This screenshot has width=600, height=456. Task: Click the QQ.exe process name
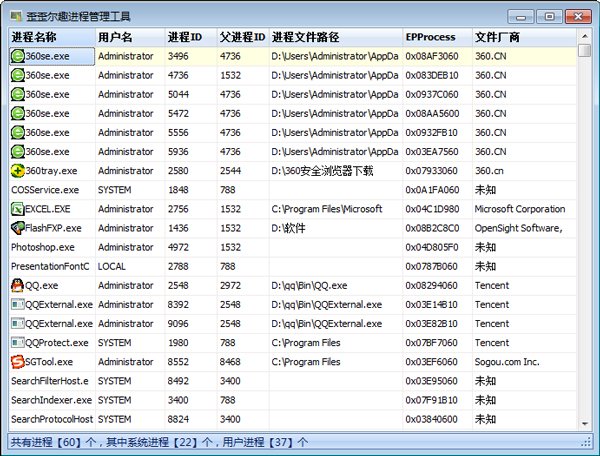tap(42, 286)
